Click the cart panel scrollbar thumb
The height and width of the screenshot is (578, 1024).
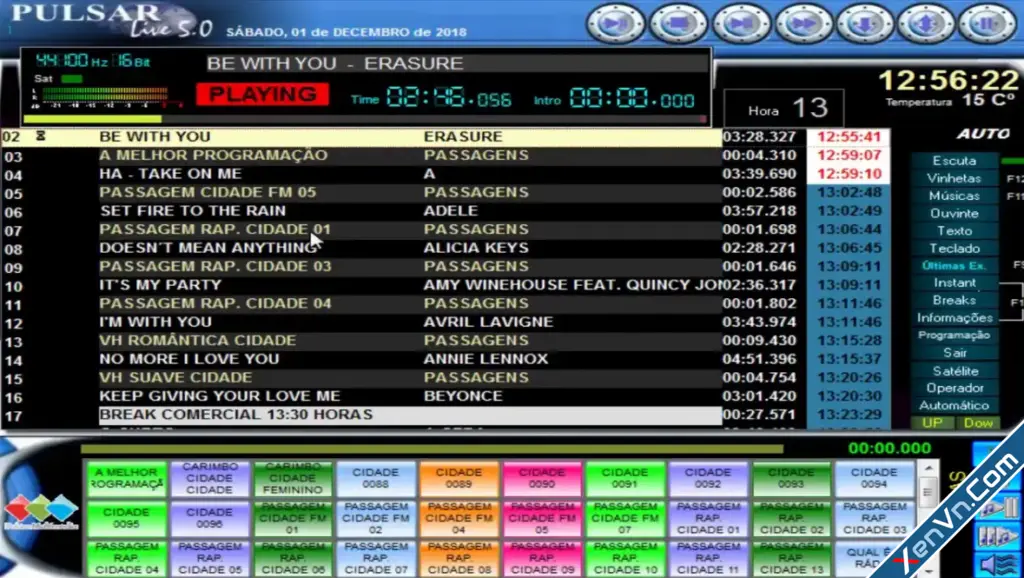click(x=927, y=492)
